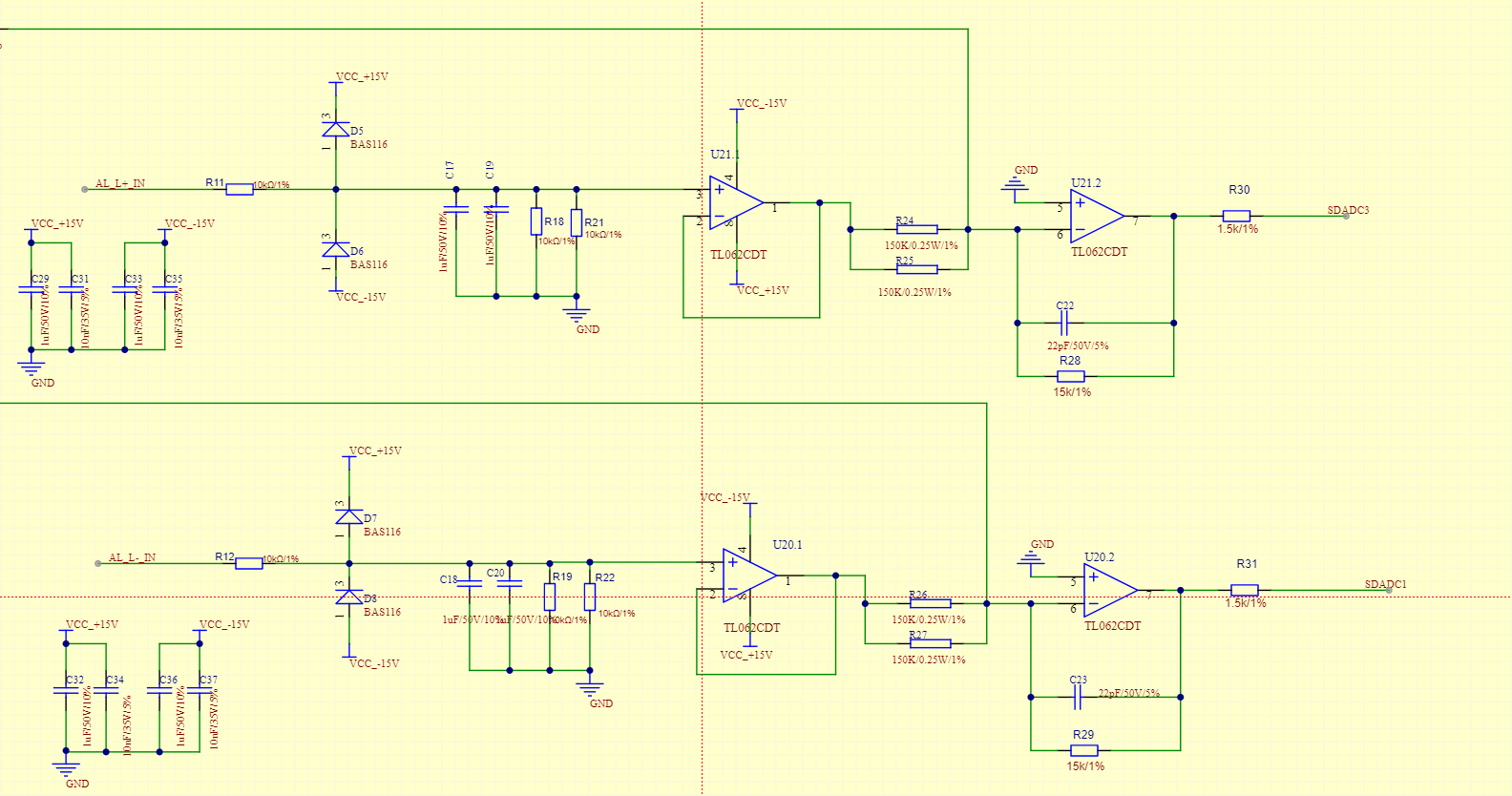The width and height of the screenshot is (1512, 796).
Task: Select the SDADC1 net label
Action: 1385,584
